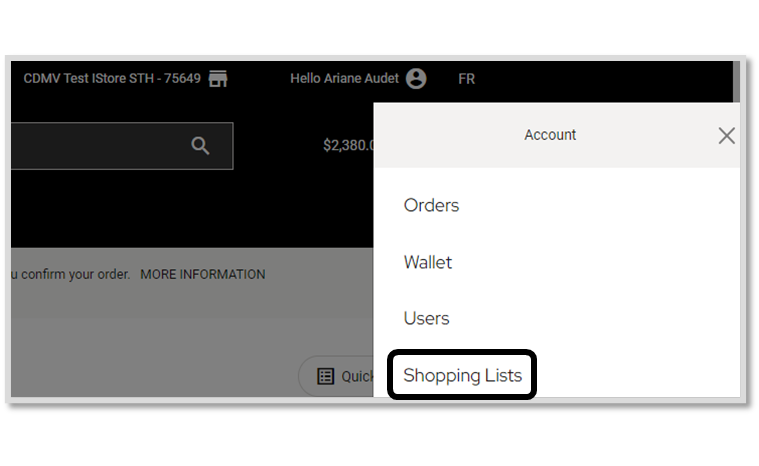
Task: Switch the language to FR
Action: (467, 79)
